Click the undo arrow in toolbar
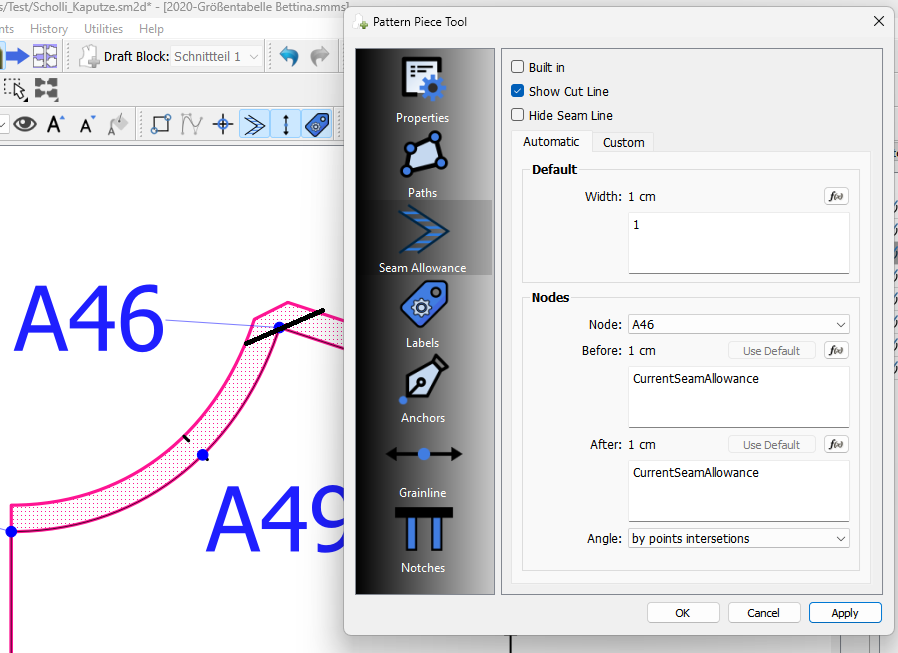Image resolution: width=898 pixels, height=653 pixels. click(289, 57)
